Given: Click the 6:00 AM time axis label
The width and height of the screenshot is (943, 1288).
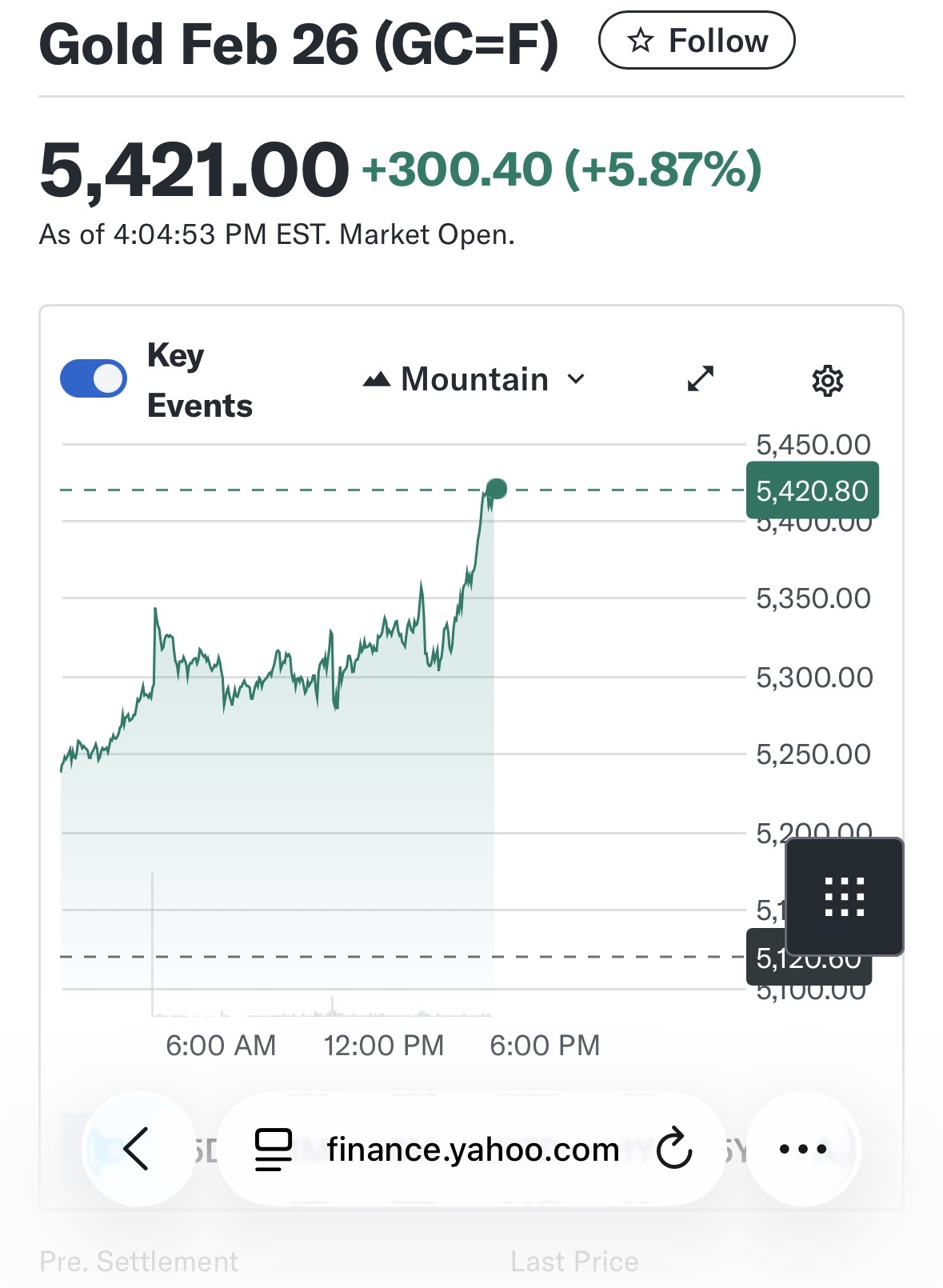Looking at the screenshot, I should (221, 1045).
